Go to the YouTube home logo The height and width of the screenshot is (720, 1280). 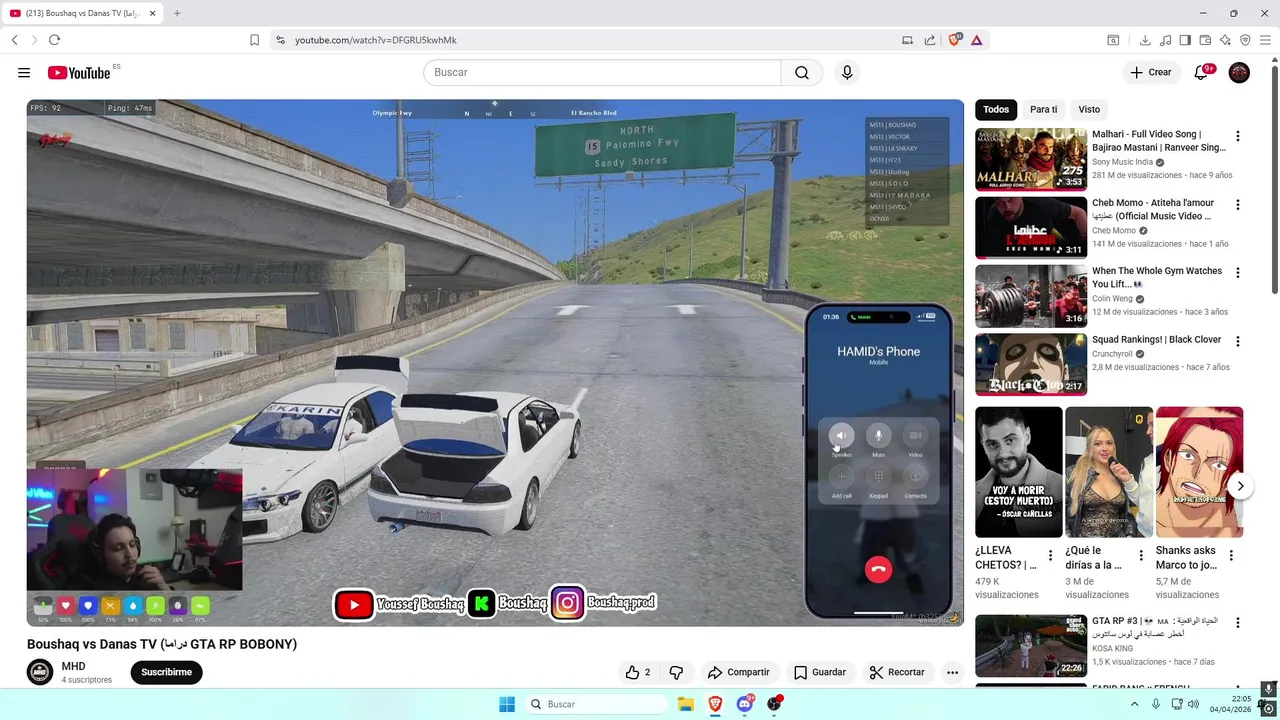(78, 72)
